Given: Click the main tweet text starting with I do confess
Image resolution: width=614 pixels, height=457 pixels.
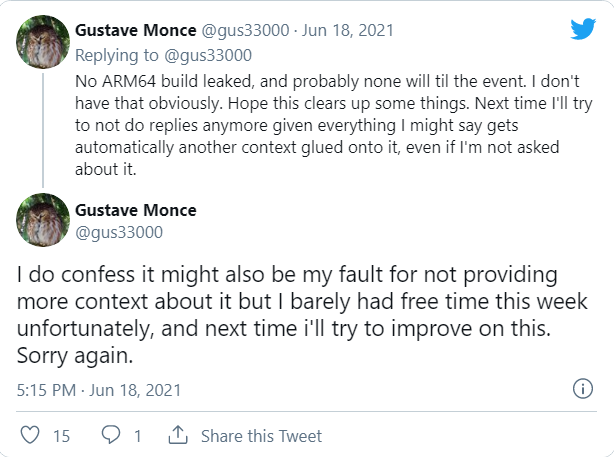Looking at the screenshot, I should [x=302, y=315].
